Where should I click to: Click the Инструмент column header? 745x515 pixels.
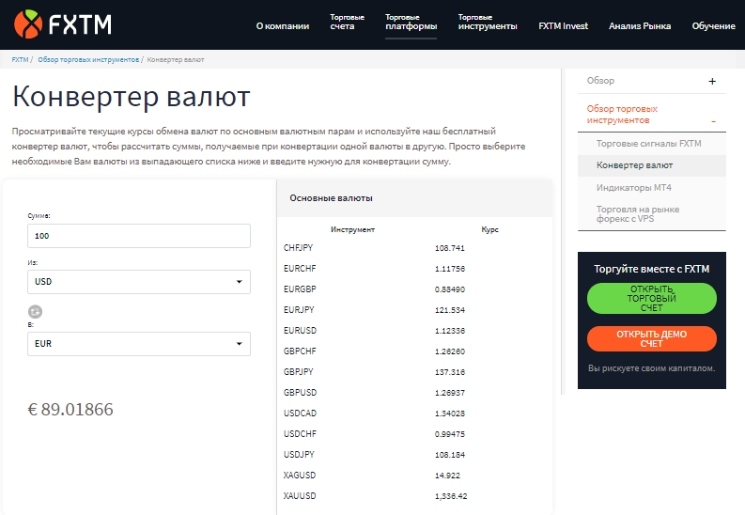(x=353, y=229)
